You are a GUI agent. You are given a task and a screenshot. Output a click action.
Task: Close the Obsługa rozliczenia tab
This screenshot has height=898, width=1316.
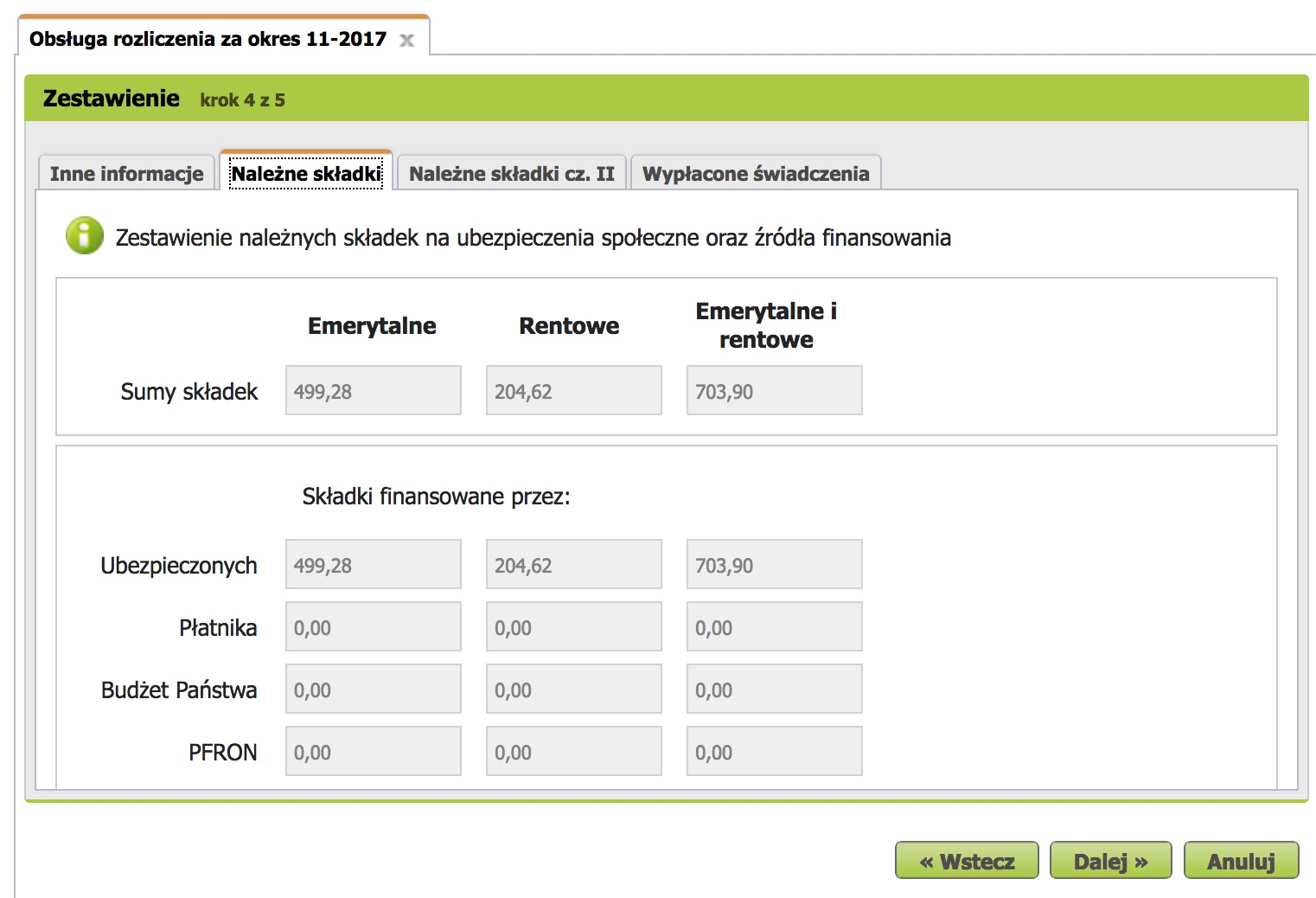(406, 40)
